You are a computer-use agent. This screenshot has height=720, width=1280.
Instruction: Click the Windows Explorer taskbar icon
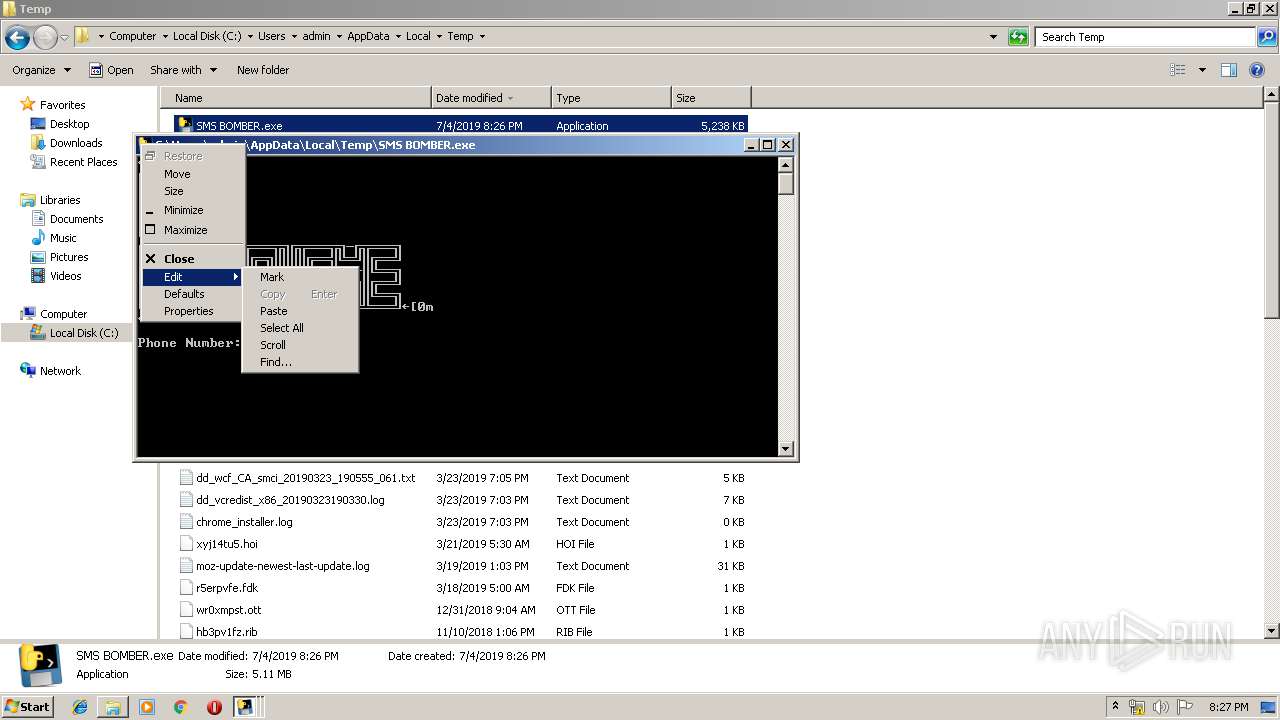coord(113,707)
